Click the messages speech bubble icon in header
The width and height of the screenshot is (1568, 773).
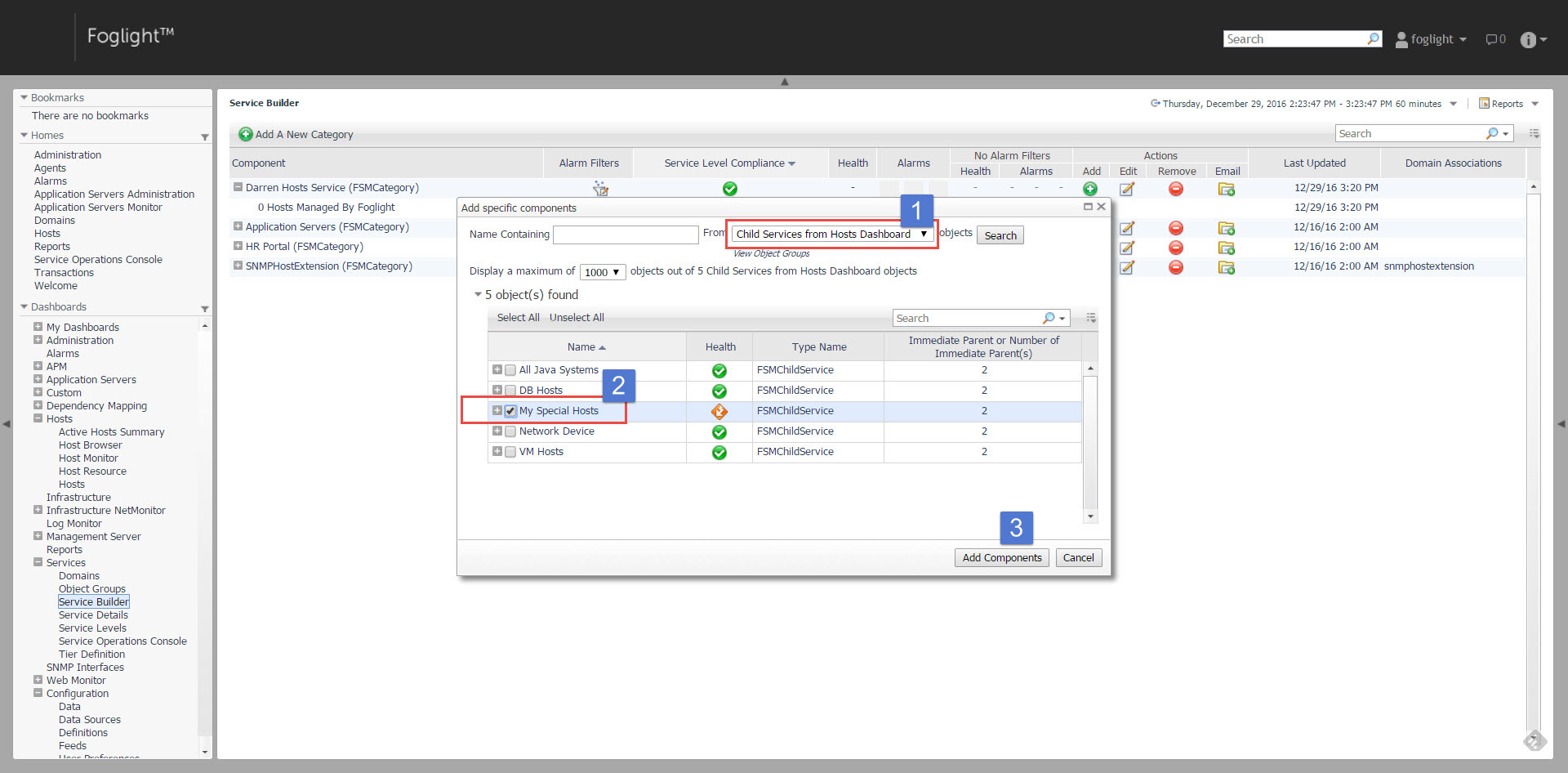point(1491,39)
